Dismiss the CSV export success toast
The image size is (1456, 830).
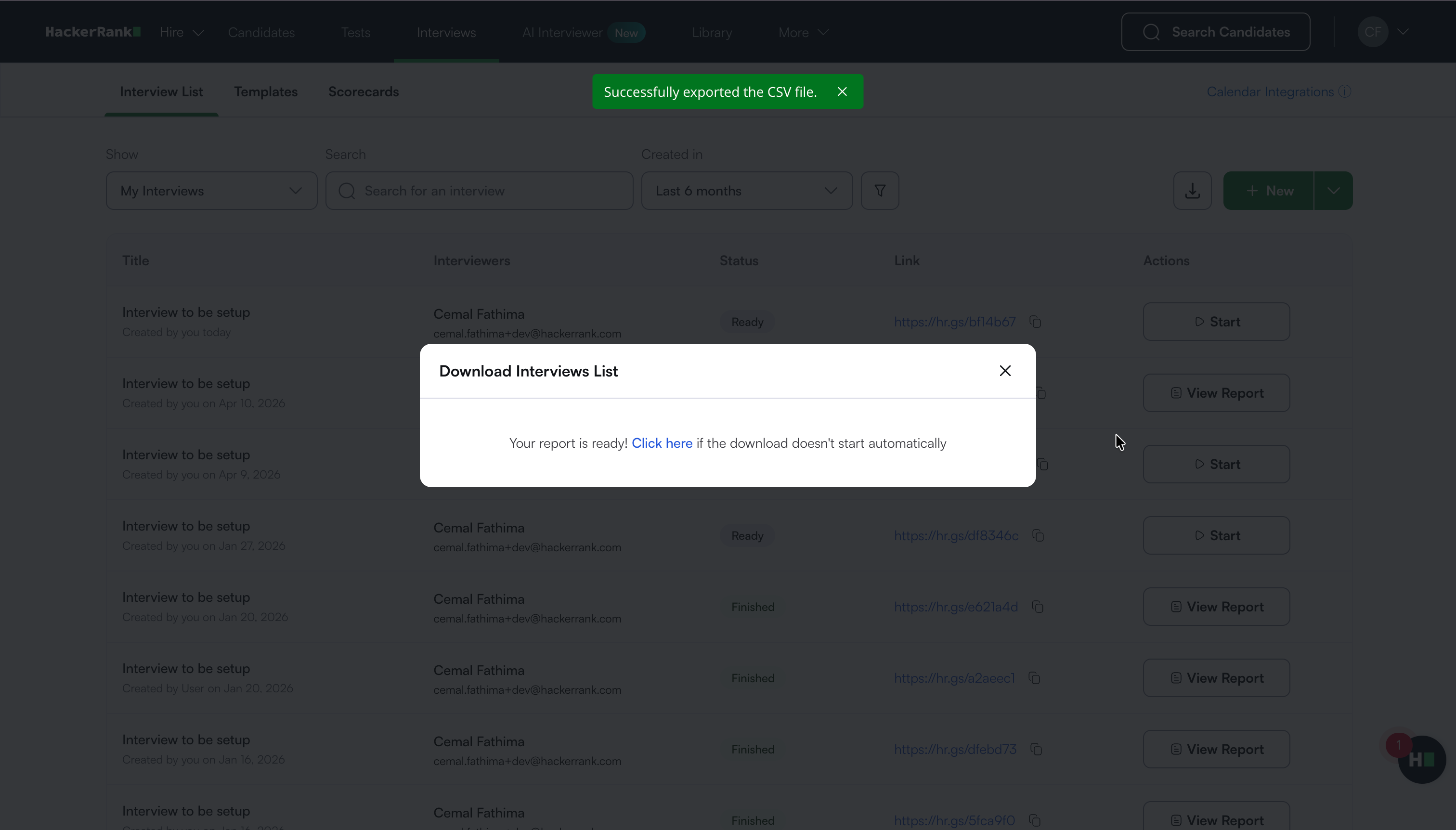coord(842,92)
